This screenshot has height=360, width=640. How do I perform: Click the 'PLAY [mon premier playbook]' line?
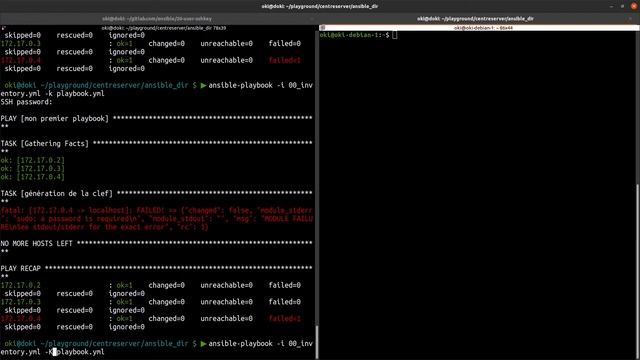(x=156, y=118)
